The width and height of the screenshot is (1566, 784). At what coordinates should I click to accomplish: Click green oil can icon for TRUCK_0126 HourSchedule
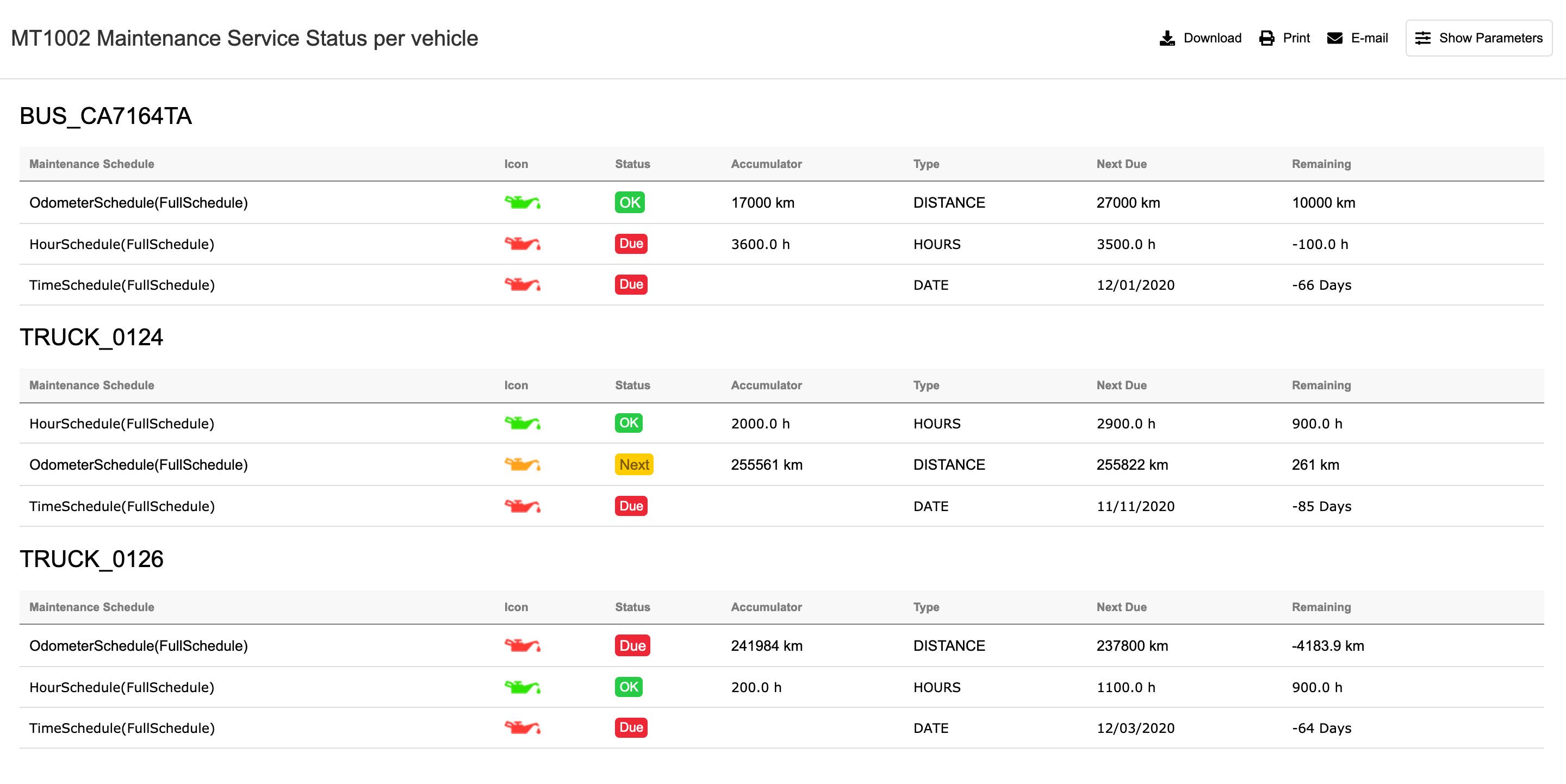coord(522,687)
